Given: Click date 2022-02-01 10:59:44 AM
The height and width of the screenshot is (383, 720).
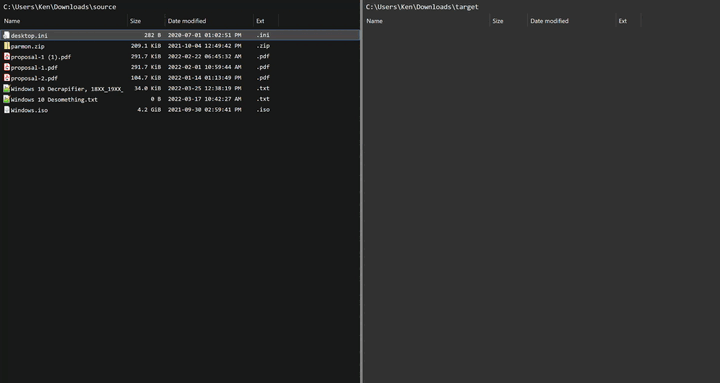Looking at the screenshot, I should click(204, 67).
